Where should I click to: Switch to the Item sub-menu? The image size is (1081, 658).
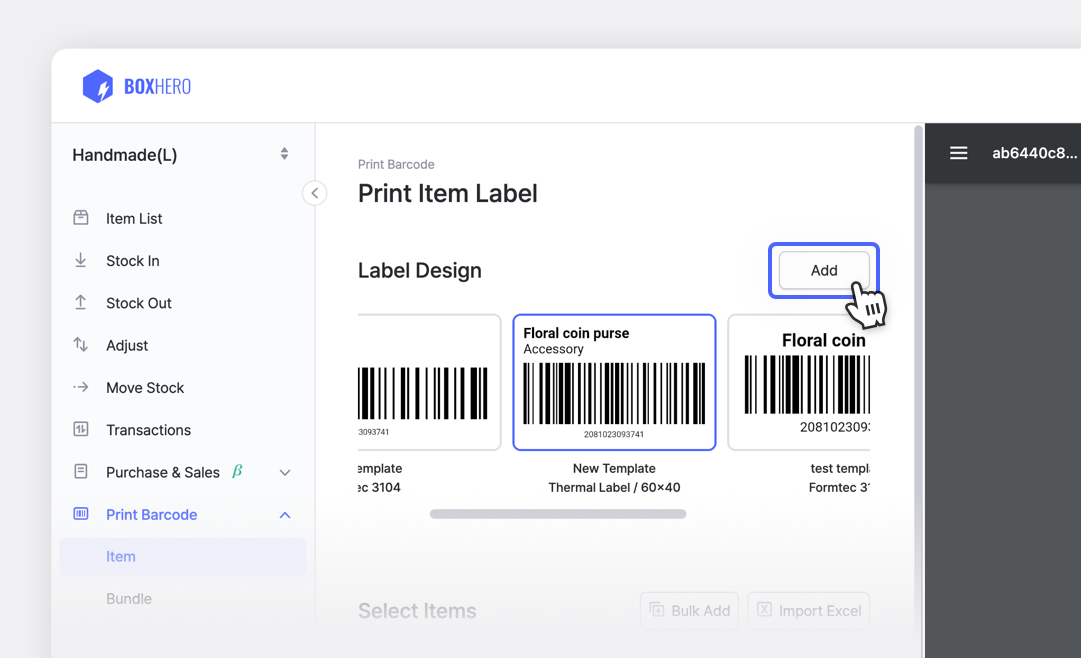click(120, 556)
